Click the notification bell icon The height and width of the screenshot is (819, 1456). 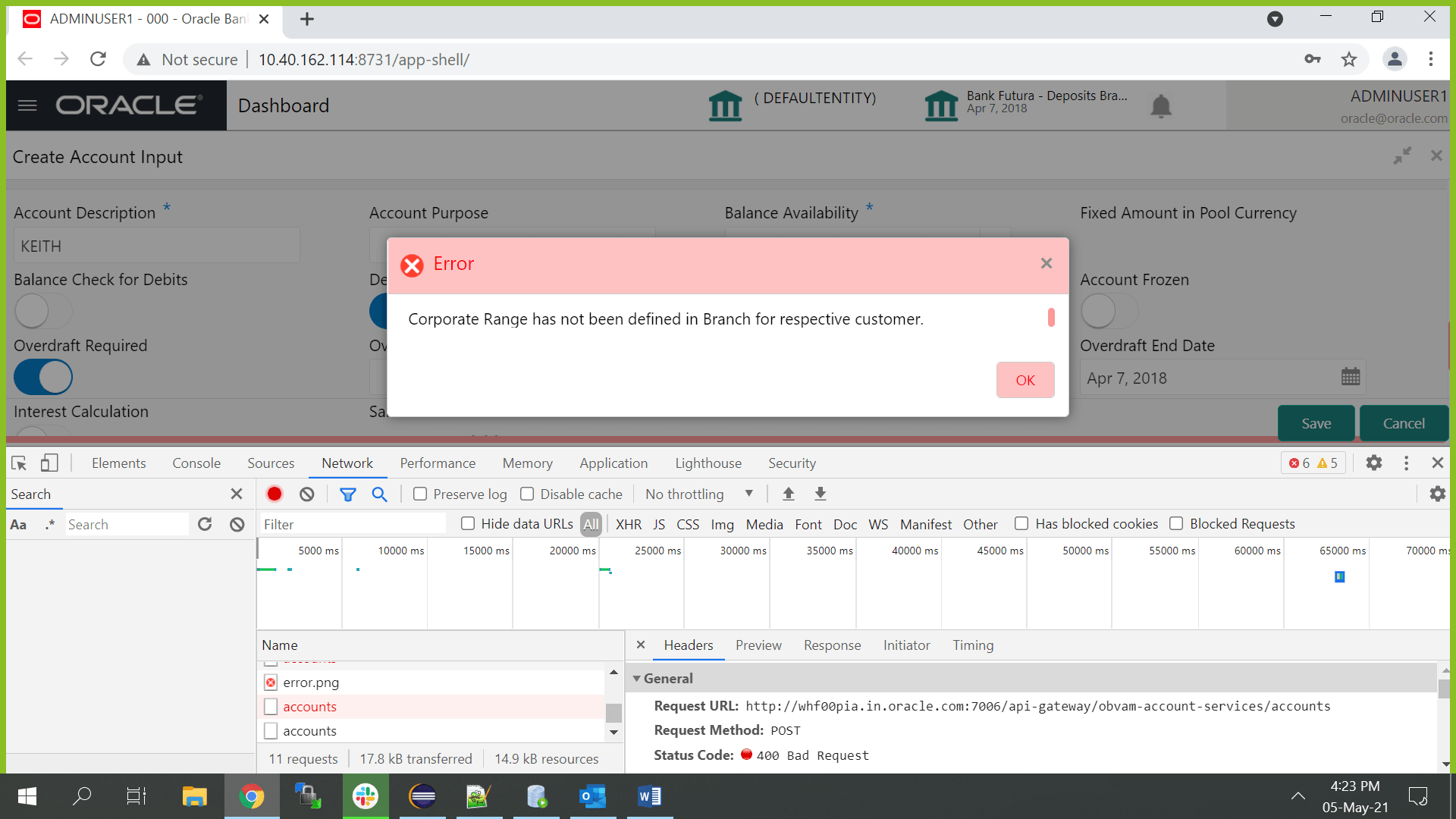(1160, 106)
